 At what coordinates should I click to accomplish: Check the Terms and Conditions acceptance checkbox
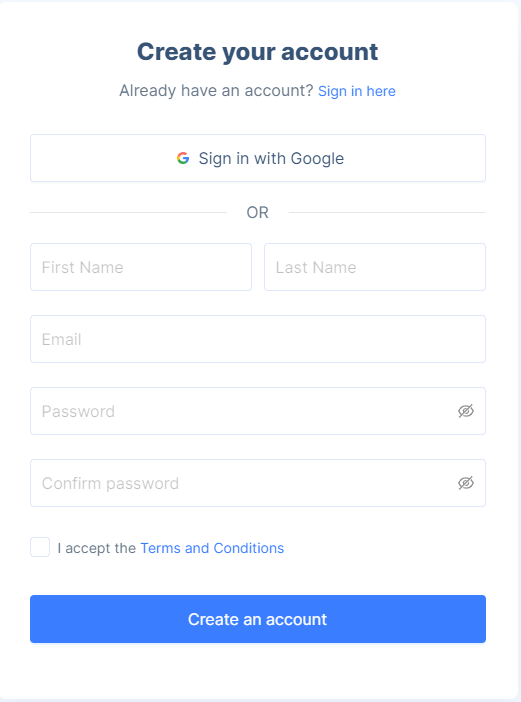coord(40,547)
